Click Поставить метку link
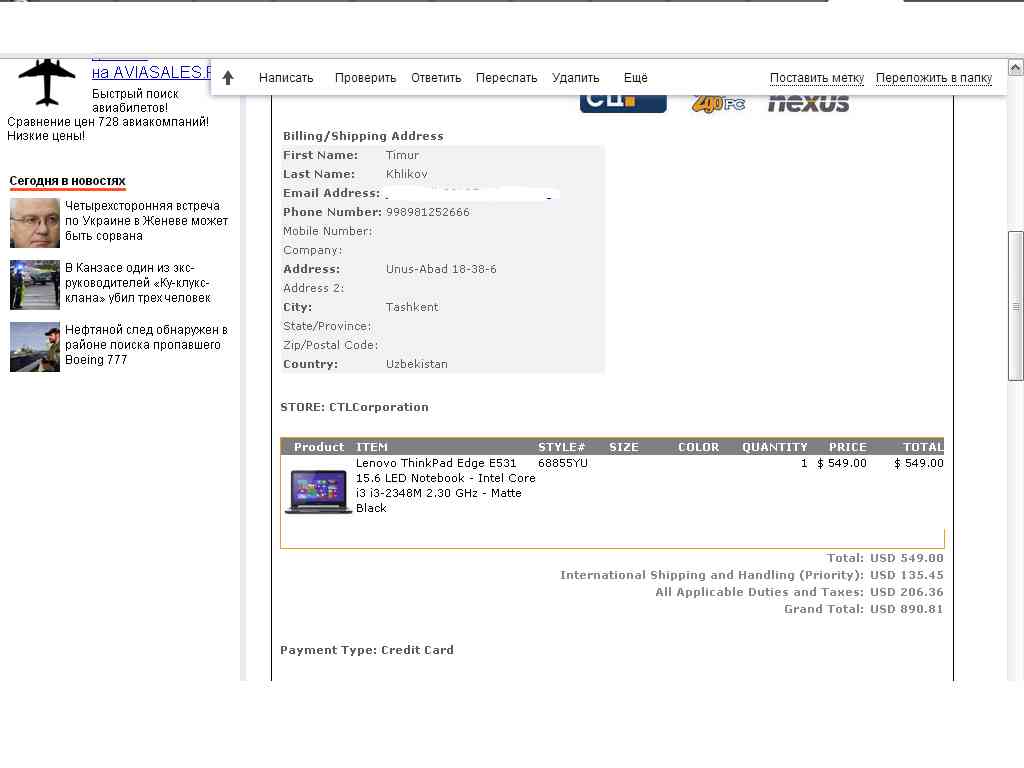This screenshot has height=768, width=1024. click(x=816, y=78)
